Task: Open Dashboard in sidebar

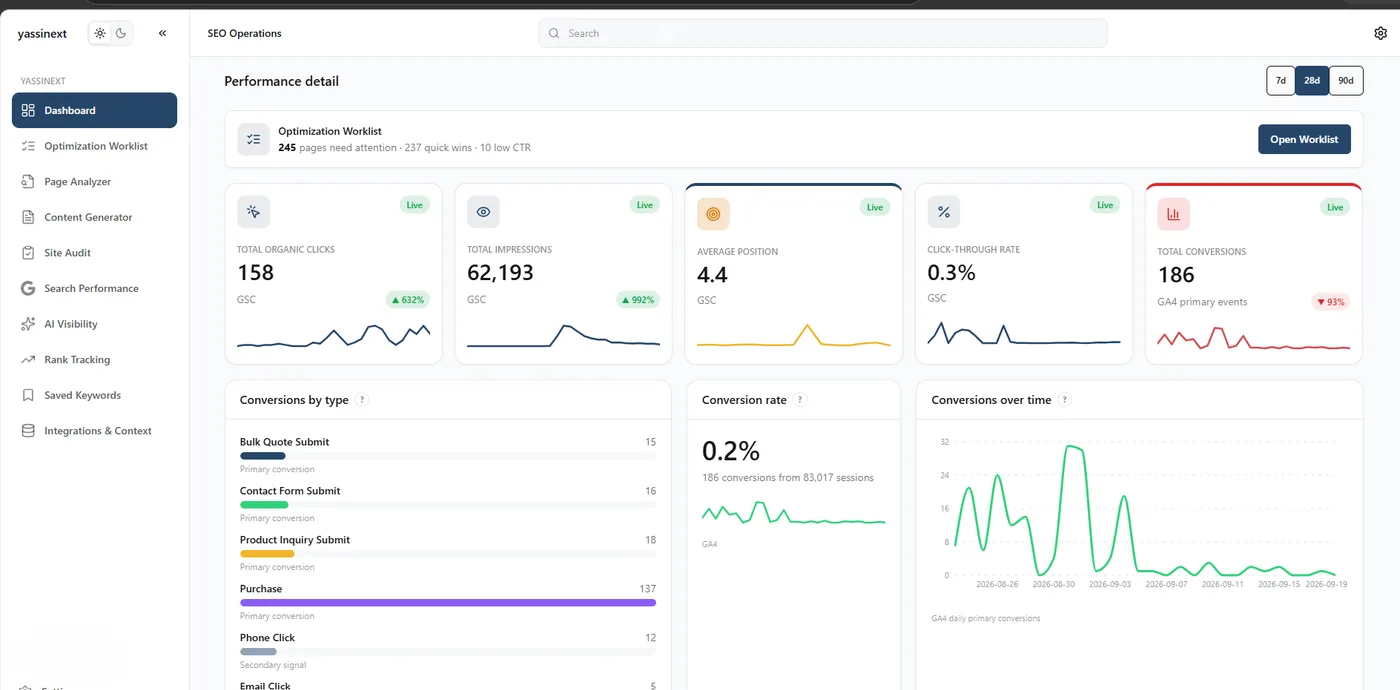Action: click(94, 110)
